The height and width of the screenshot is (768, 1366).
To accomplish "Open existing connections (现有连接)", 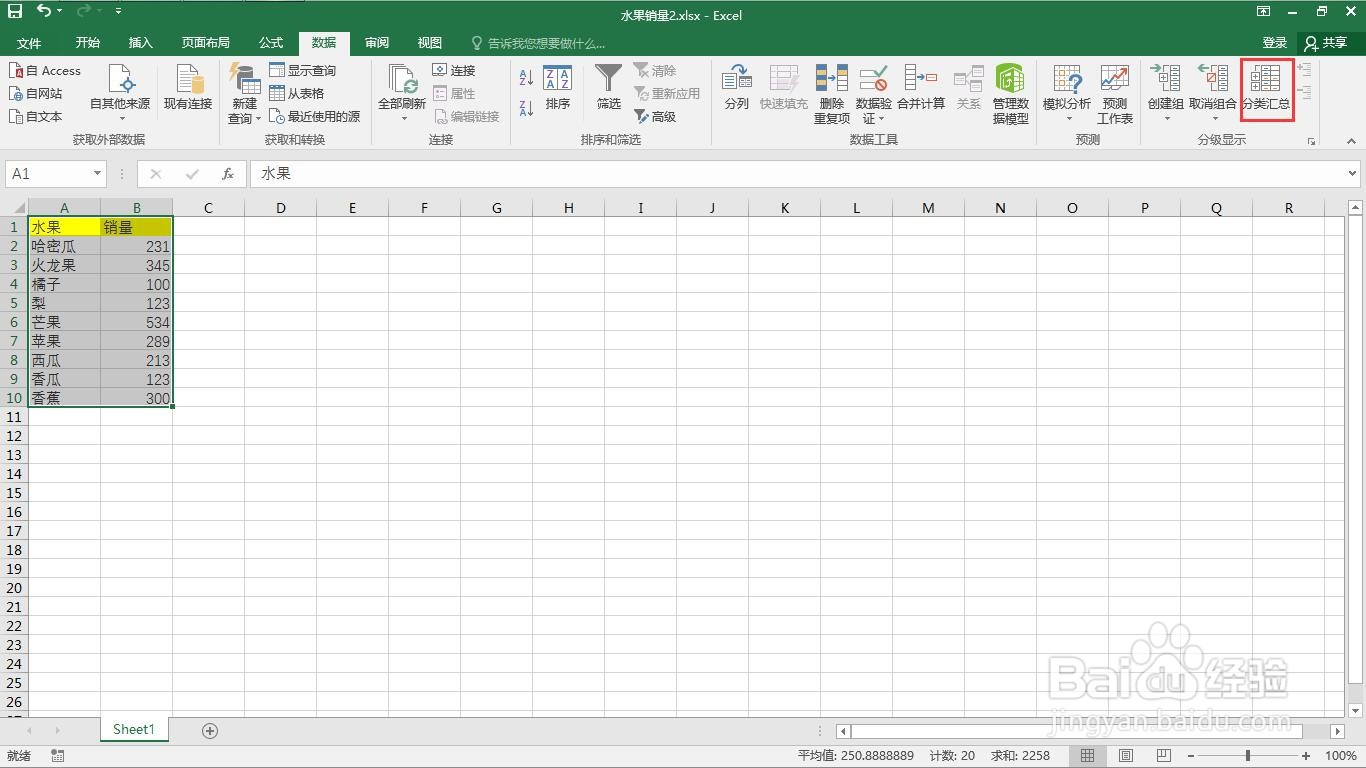I will pos(188,88).
